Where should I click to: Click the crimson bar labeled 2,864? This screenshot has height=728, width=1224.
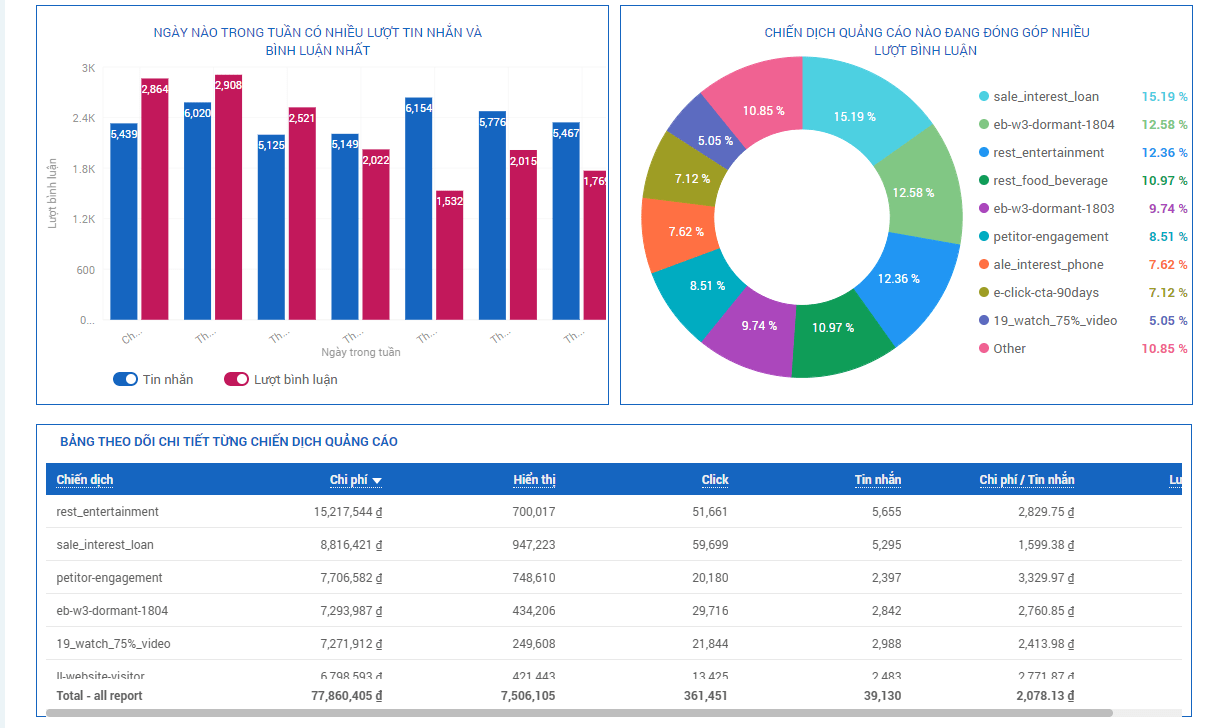coord(155,199)
